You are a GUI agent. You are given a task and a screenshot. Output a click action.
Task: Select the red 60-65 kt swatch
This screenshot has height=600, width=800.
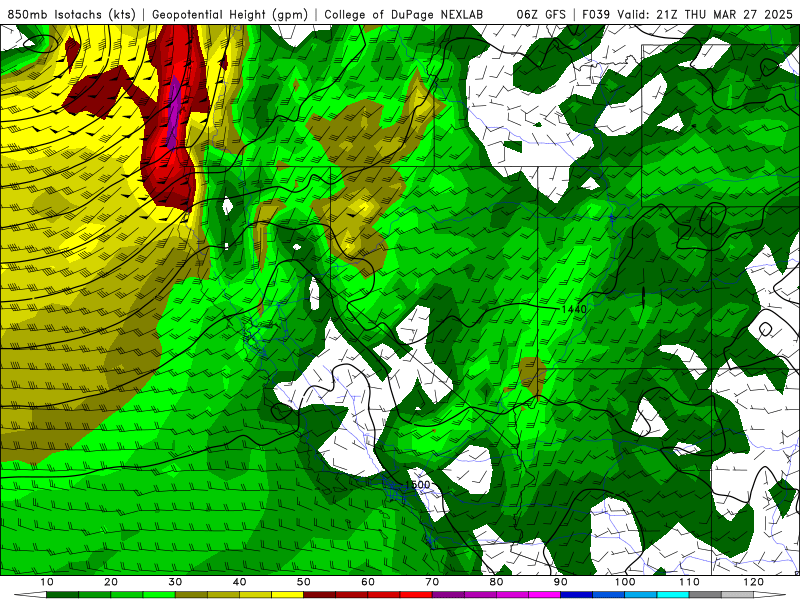tap(384, 595)
